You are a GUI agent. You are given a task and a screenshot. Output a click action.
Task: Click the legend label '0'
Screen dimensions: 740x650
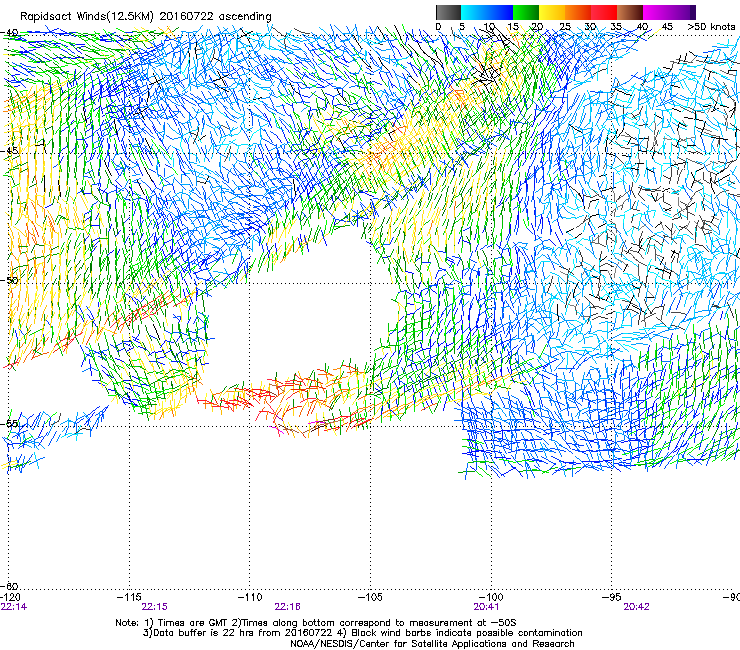point(438,26)
